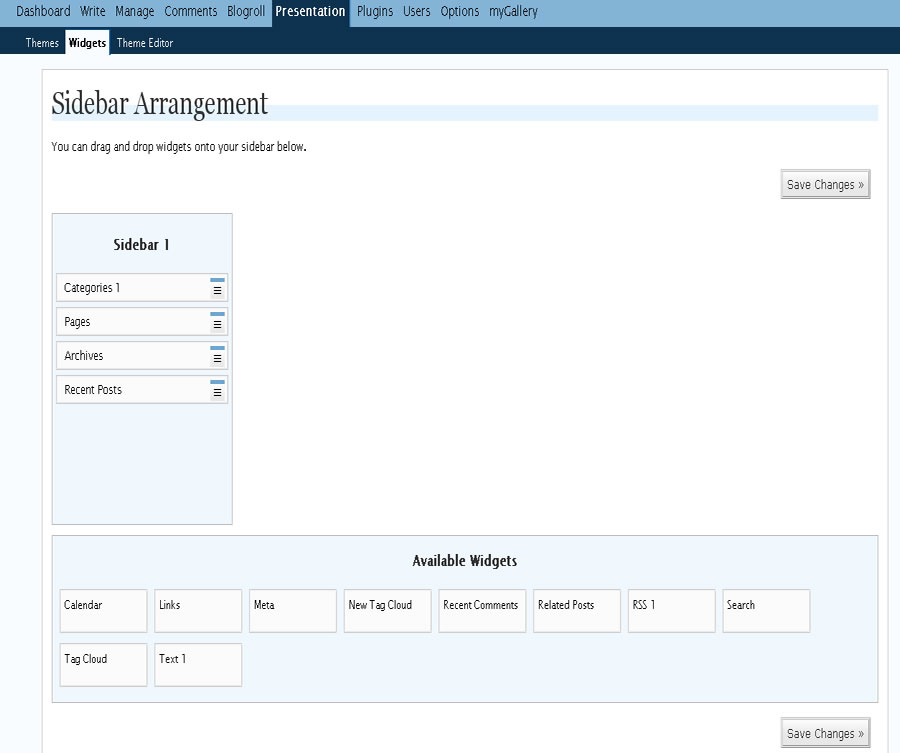This screenshot has height=753, width=900.
Task: Select the Archives sidebar widget
Action: click(142, 355)
